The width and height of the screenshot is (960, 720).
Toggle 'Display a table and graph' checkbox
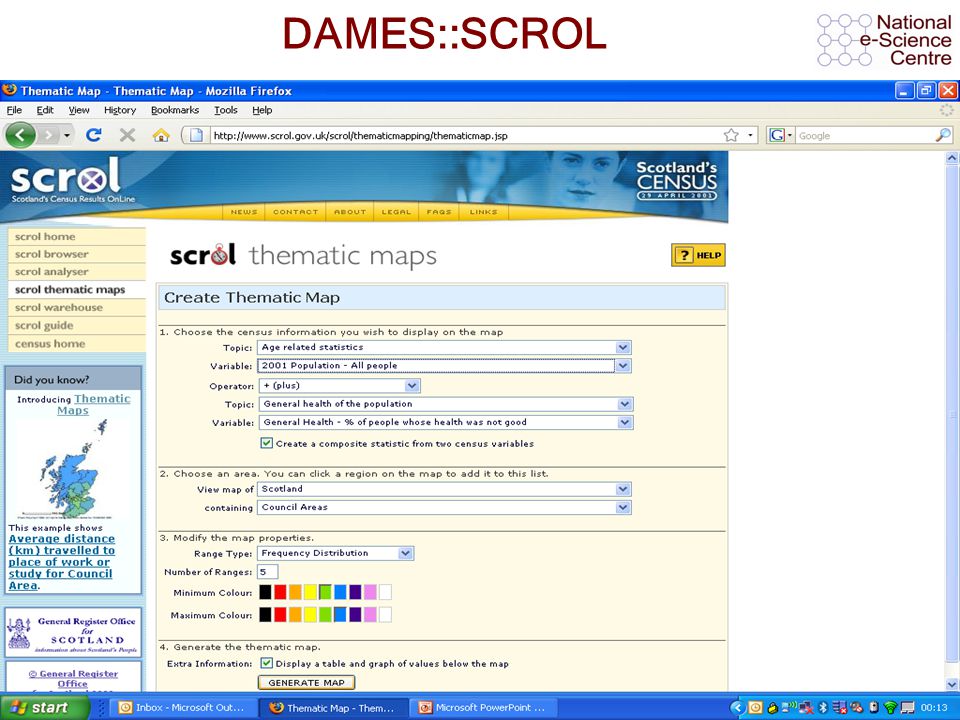[x=266, y=662]
